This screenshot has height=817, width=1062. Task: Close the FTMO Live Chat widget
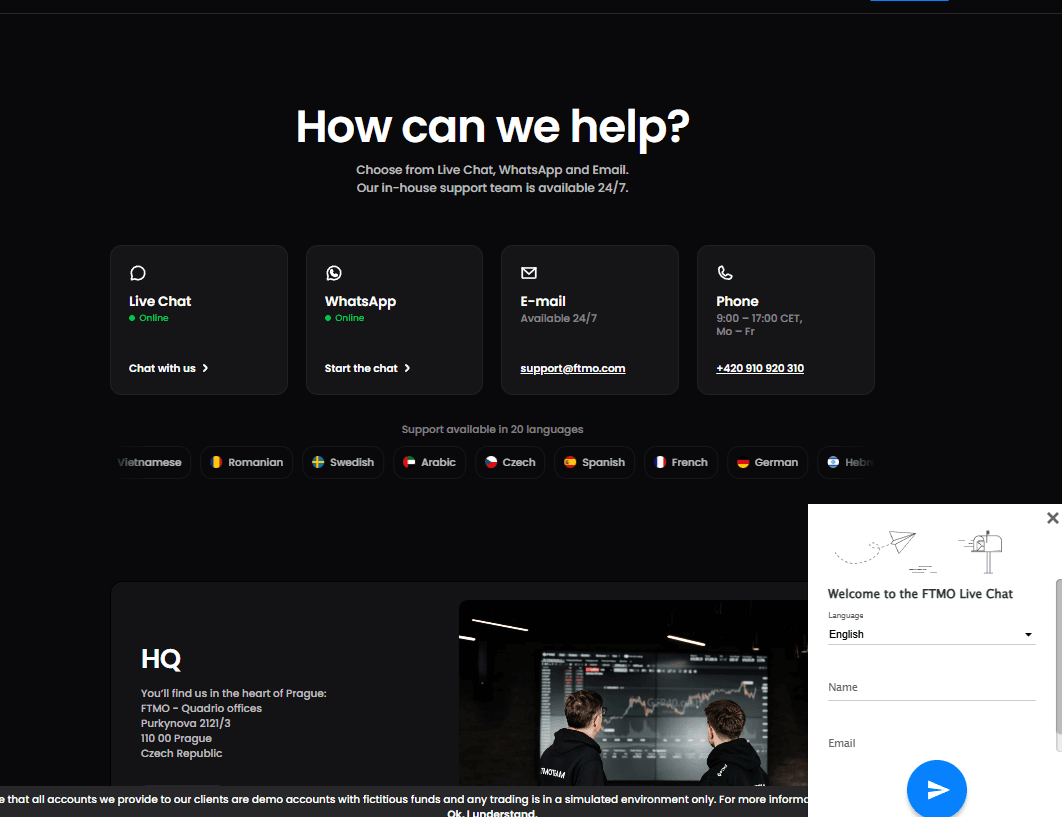click(x=1052, y=518)
